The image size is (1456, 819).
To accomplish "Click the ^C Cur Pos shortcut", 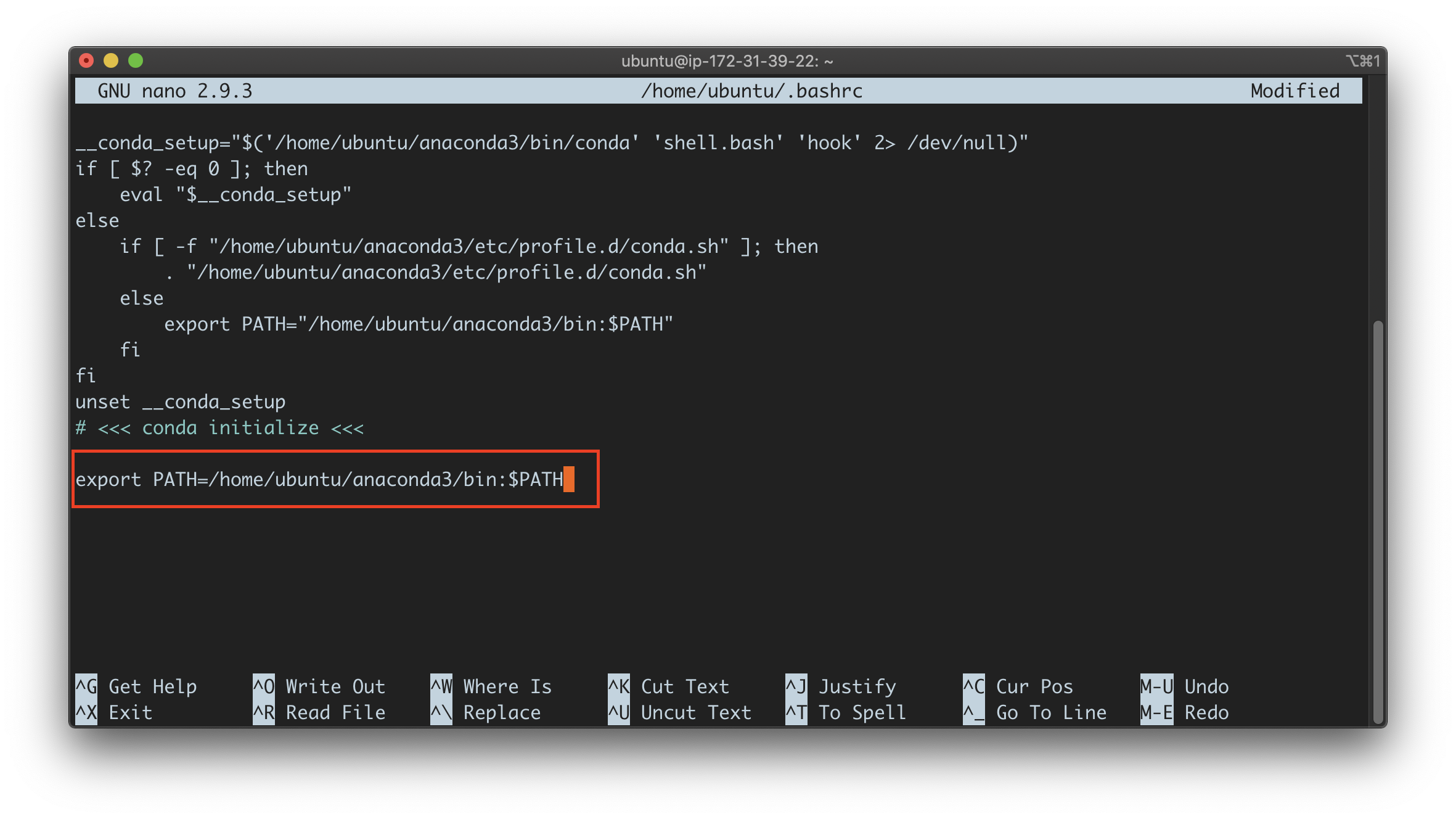I will [1018, 686].
